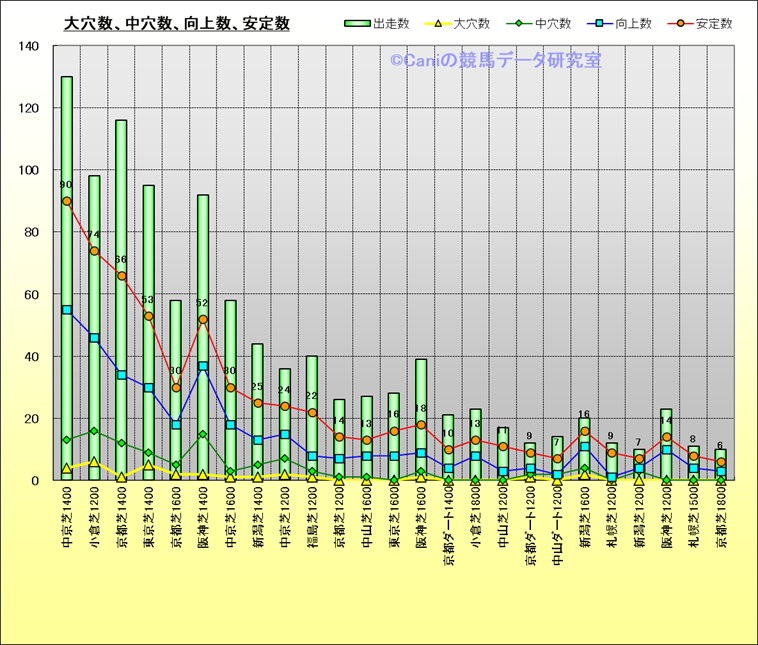Select the orange data point labeled 90
The image size is (758, 645).
[67, 201]
